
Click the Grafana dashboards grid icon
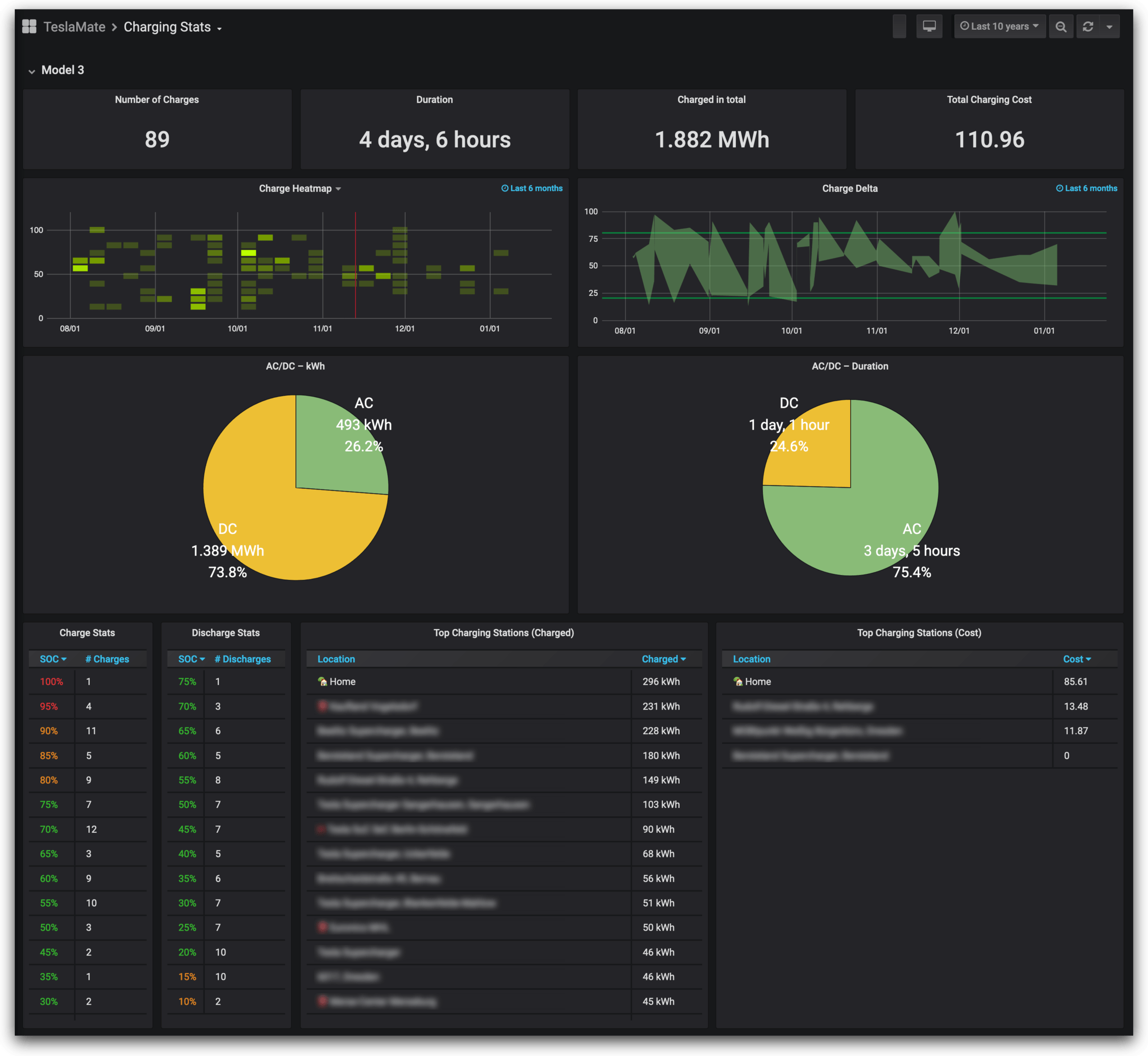coord(29,26)
